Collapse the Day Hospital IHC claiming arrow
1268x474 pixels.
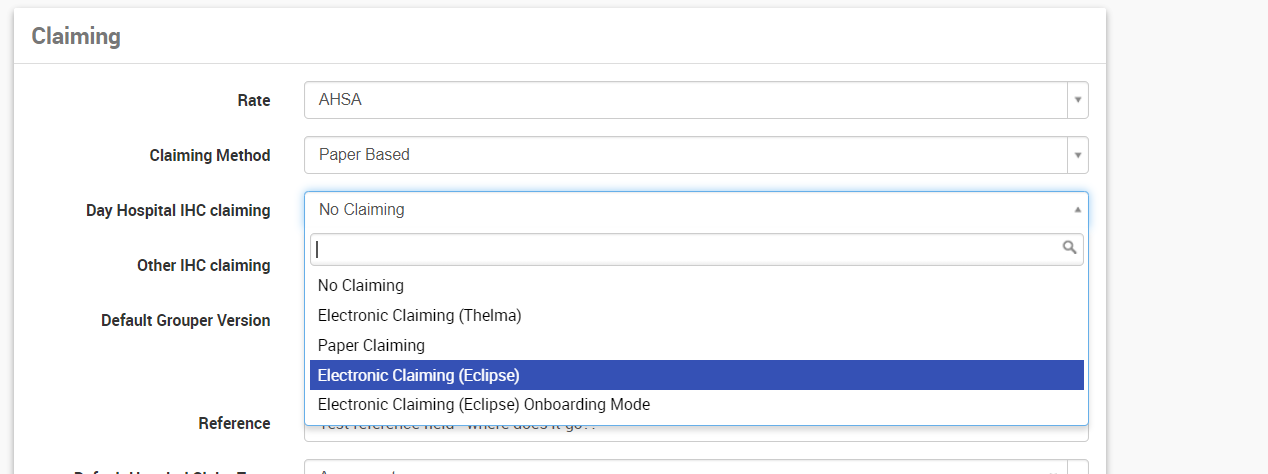tap(1077, 210)
